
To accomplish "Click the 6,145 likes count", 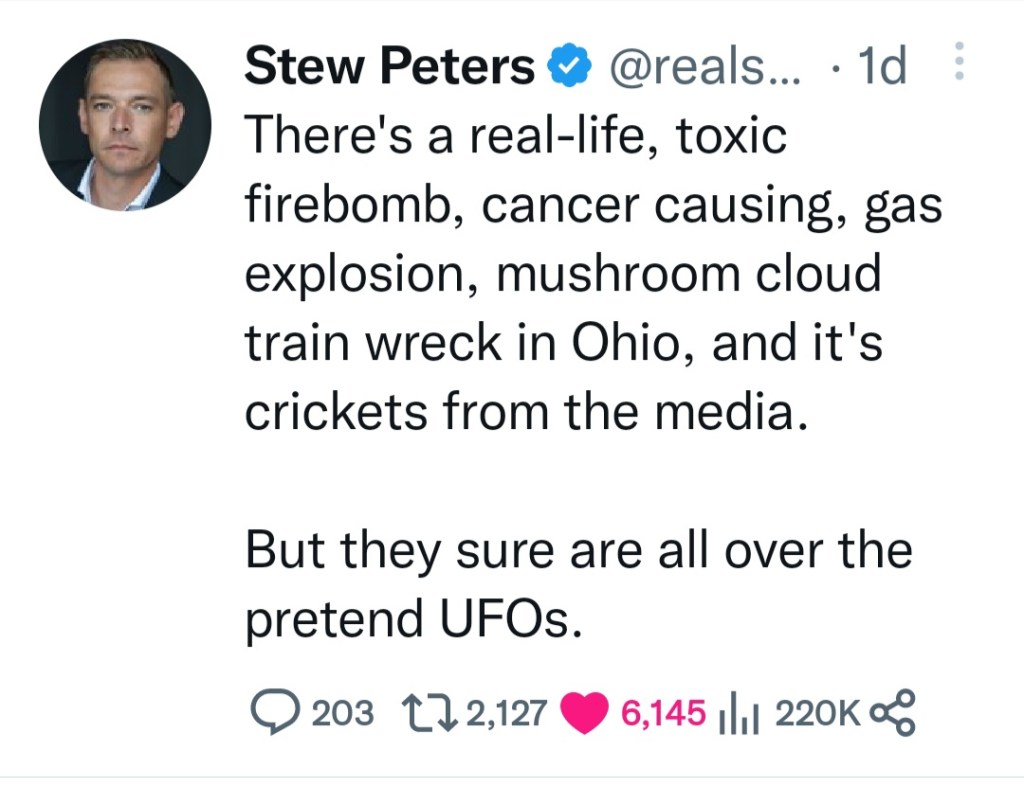I will click(663, 713).
